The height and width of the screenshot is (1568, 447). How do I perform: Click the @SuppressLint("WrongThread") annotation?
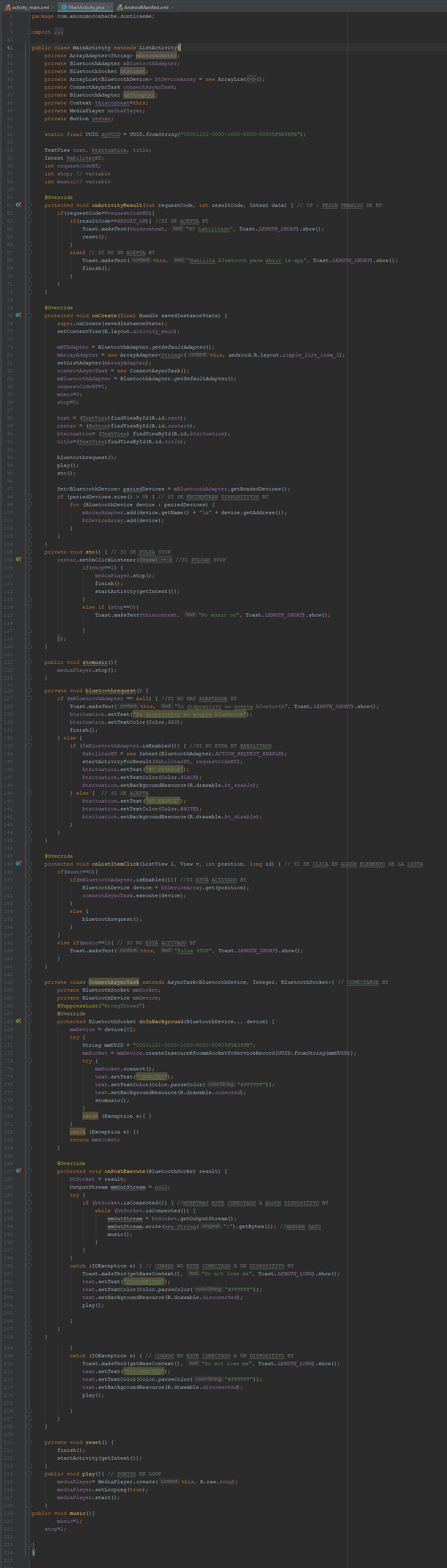(101, 1005)
